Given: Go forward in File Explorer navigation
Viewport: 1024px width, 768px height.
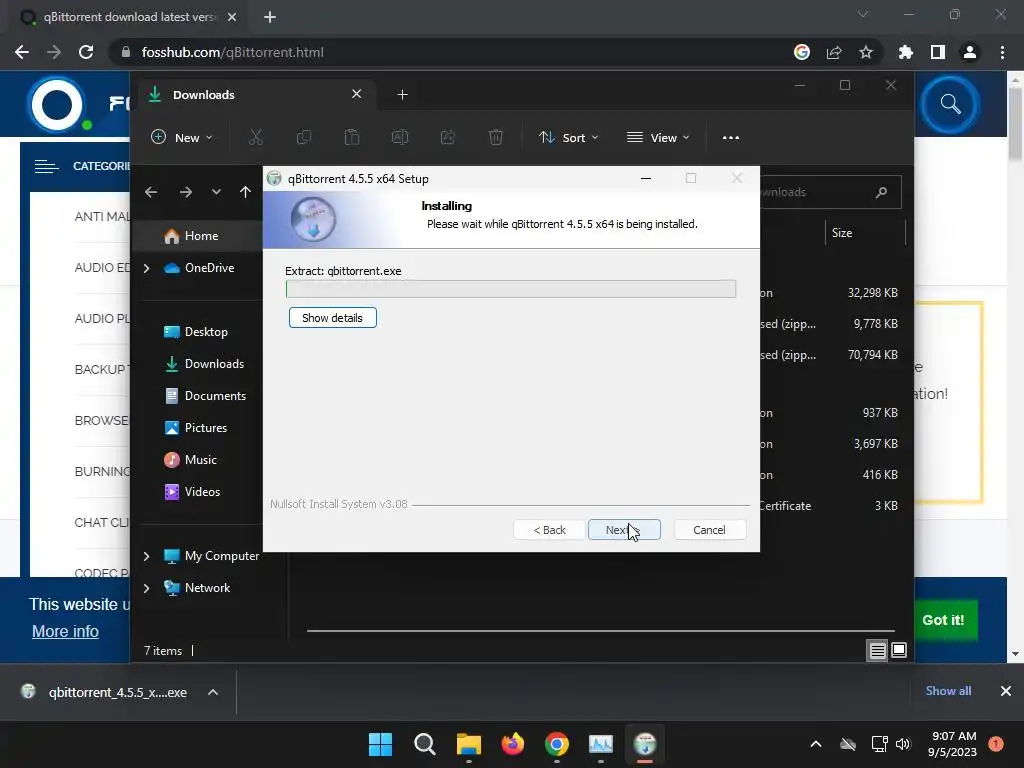Looking at the screenshot, I should 185,192.
